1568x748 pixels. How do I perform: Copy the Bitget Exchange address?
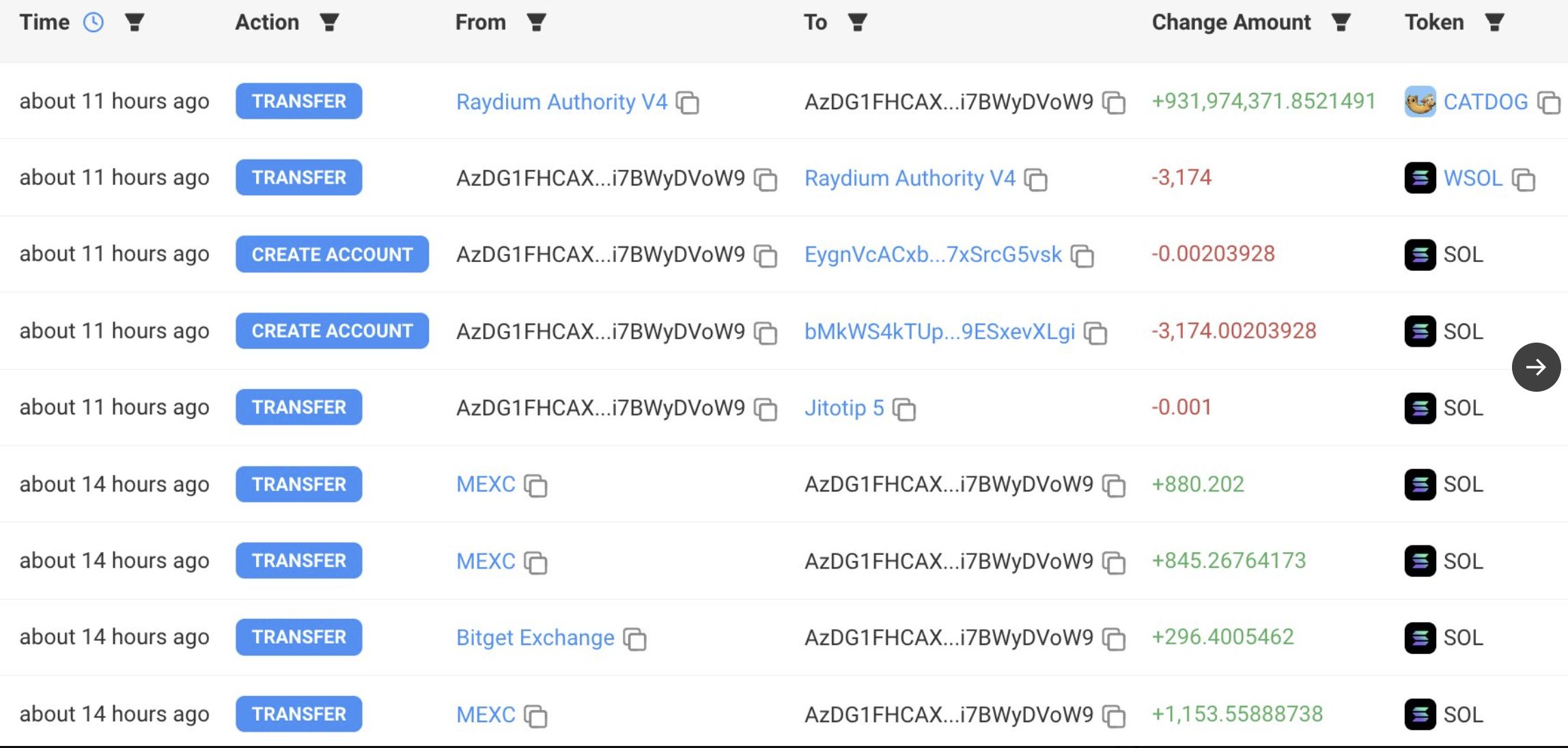(634, 639)
